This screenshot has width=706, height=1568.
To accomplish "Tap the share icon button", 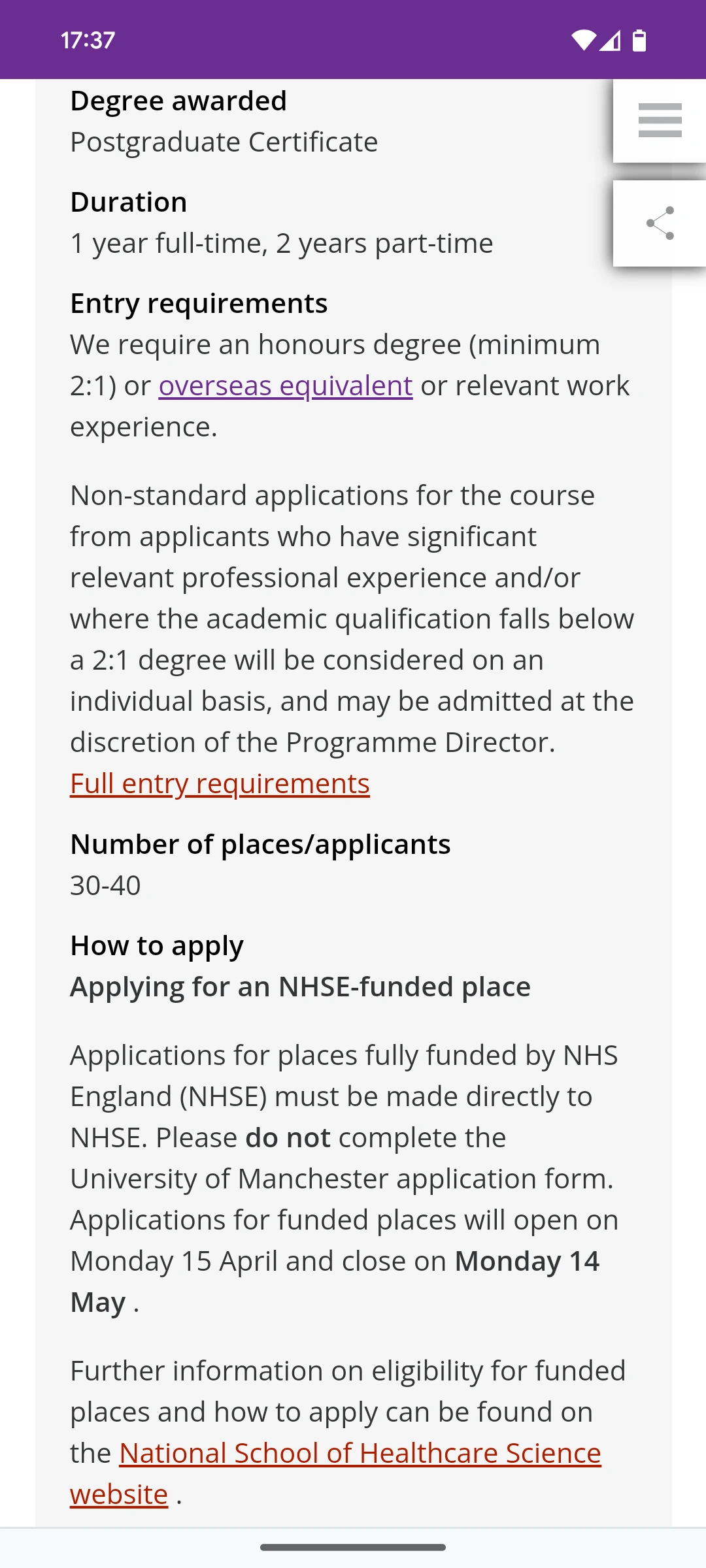I will coord(660,223).
